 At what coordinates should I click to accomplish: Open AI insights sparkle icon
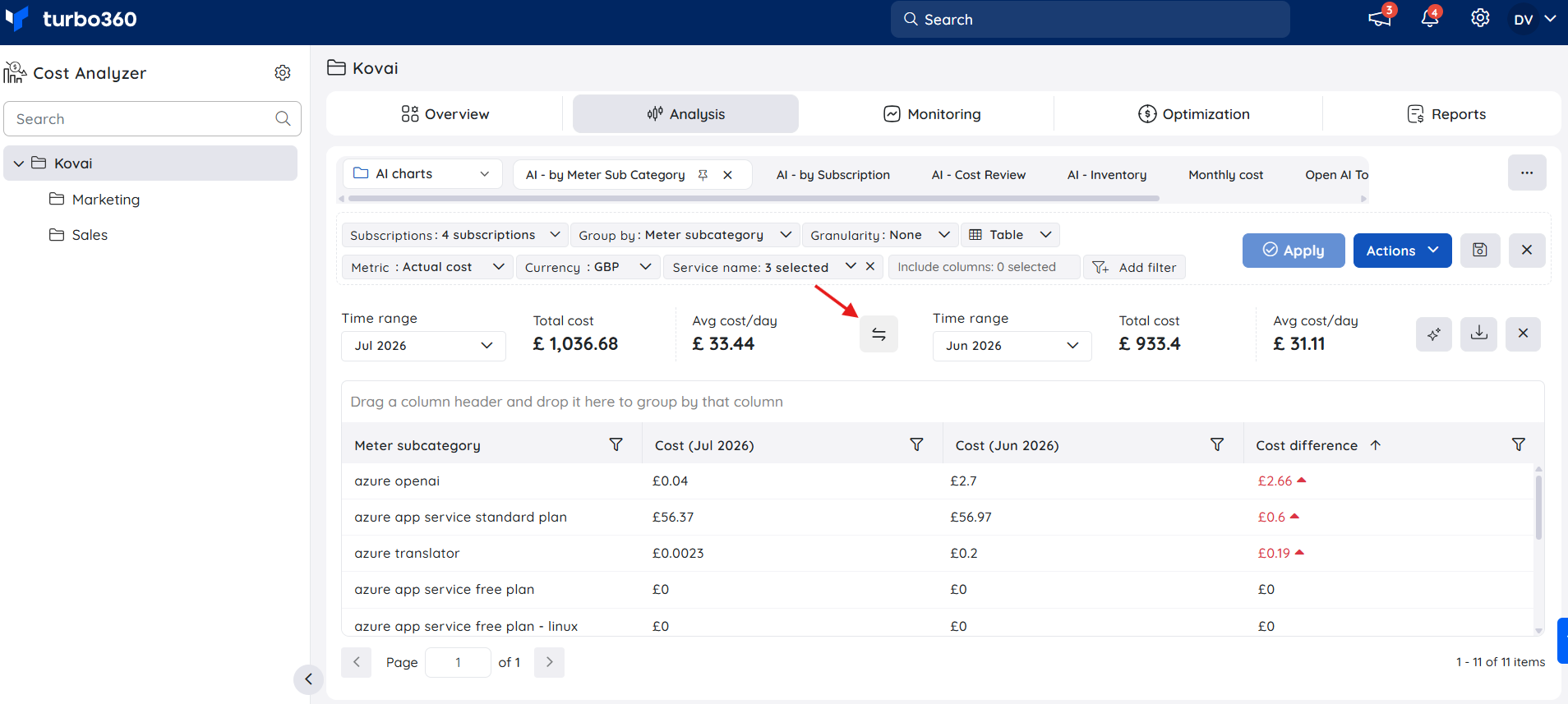1434,334
